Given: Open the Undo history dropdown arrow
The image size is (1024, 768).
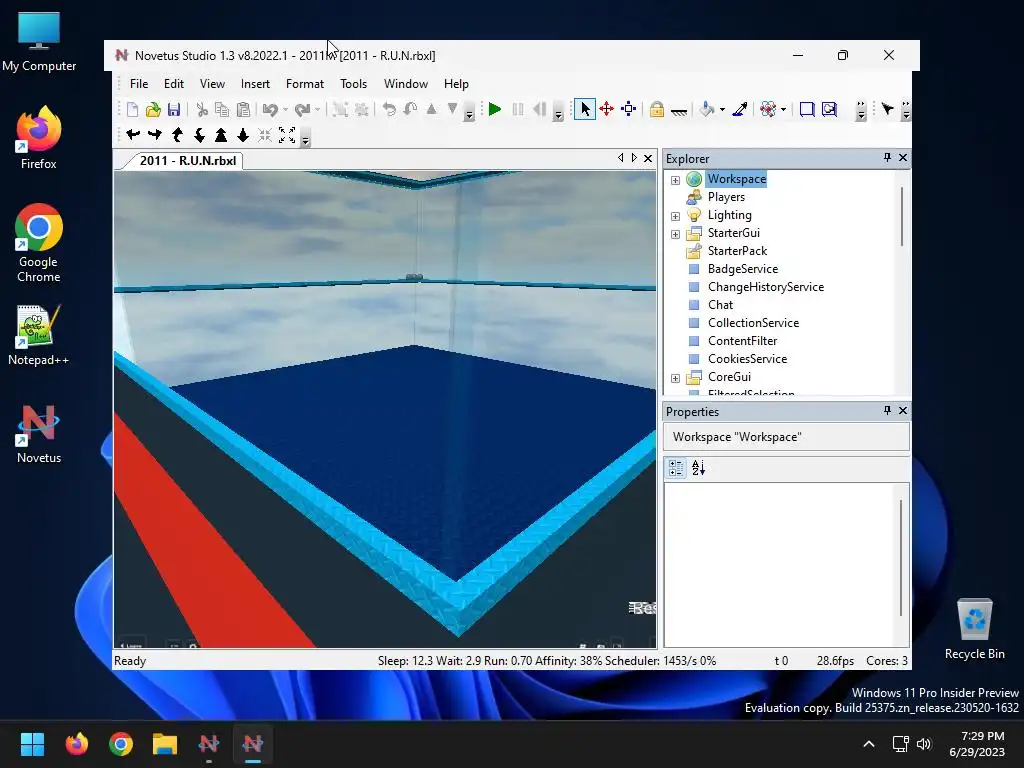Looking at the screenshot, I should coord(285,110).
